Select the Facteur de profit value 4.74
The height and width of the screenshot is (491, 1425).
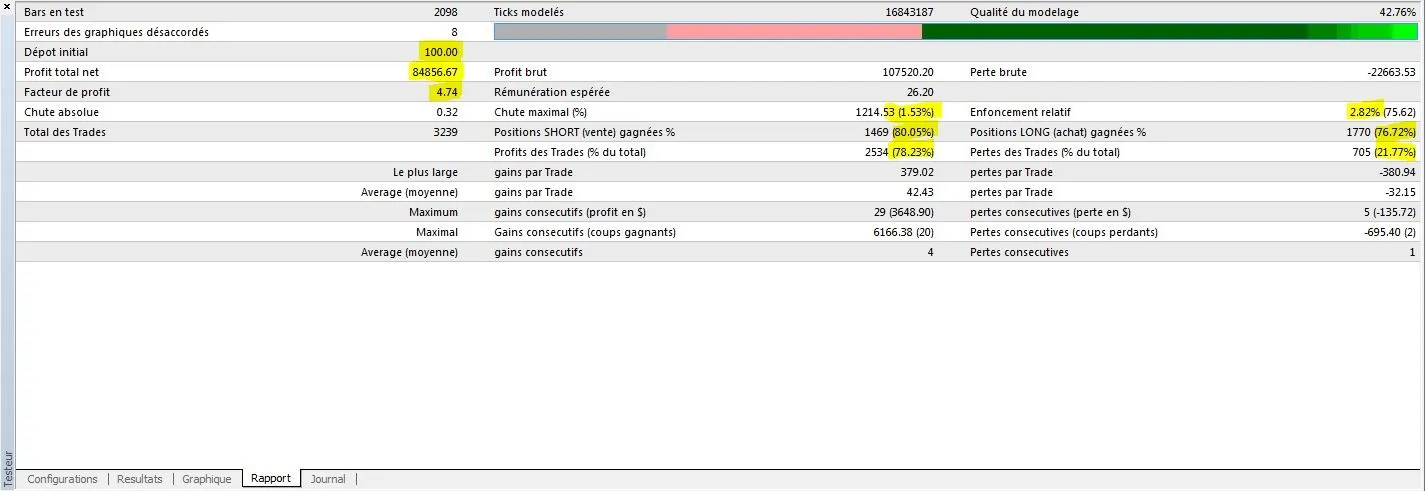pos(445,92)
